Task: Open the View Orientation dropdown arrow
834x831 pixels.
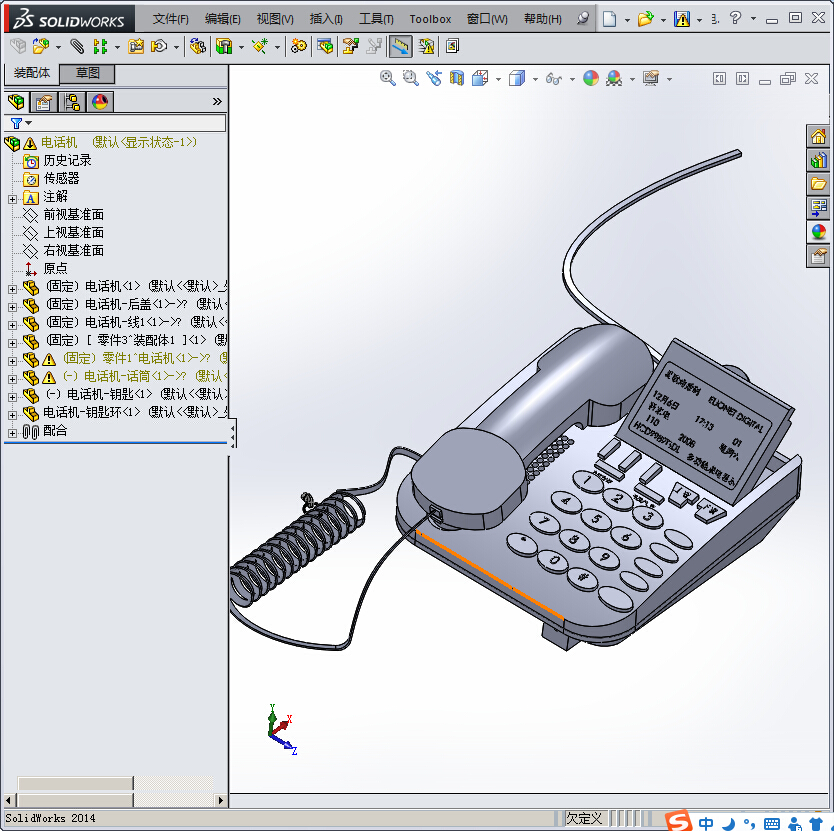Action: [498, 79]
